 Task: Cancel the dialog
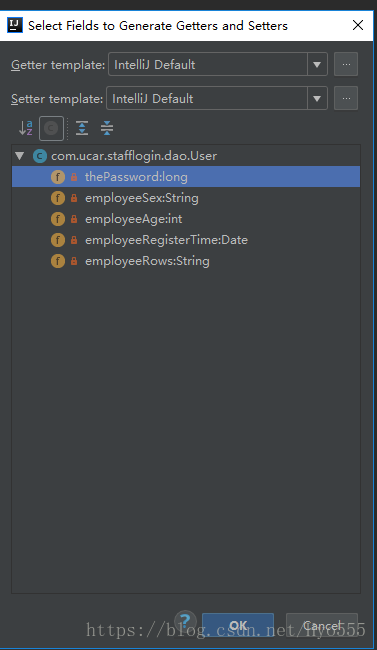(322, 625)
